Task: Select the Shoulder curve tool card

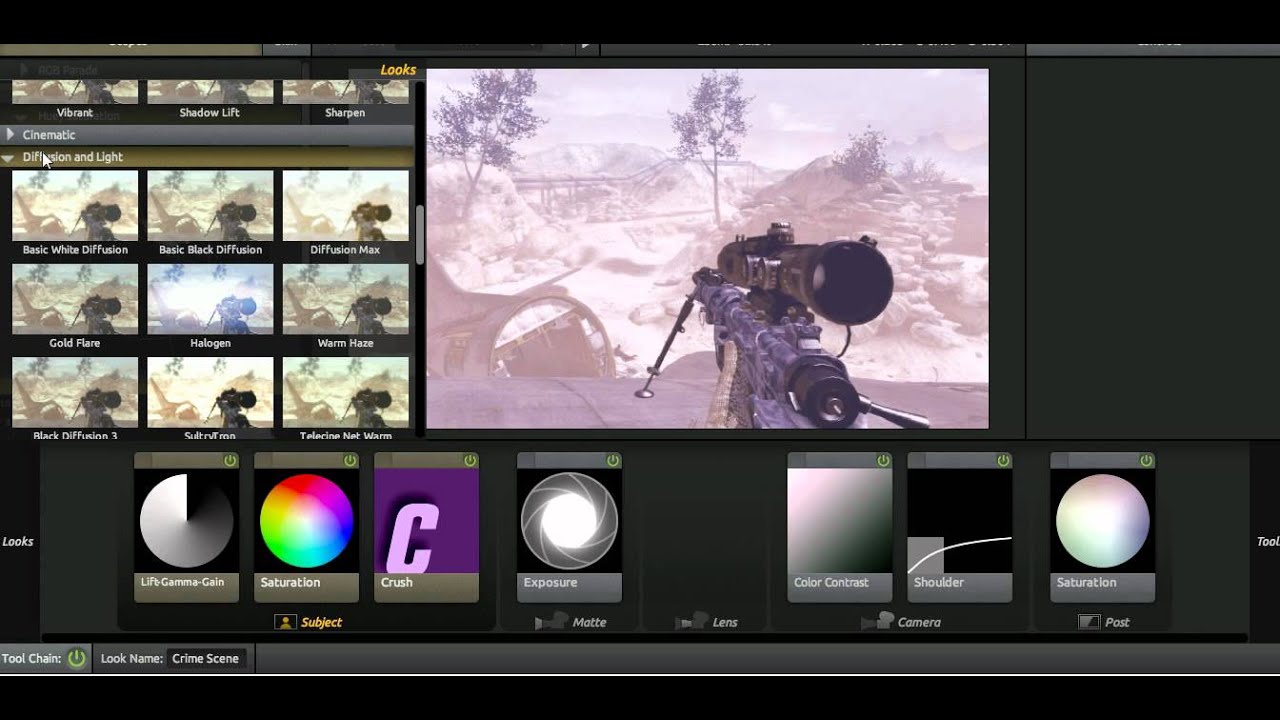Action: click(x=959, y=527)
